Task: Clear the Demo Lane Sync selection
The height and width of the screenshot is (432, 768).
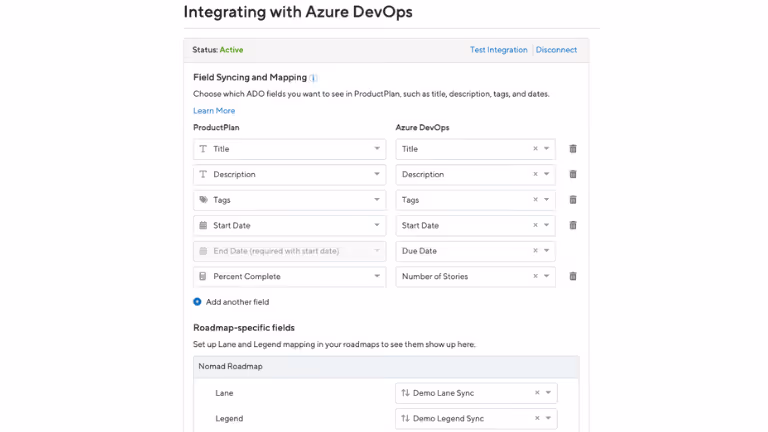Action: 537,393
